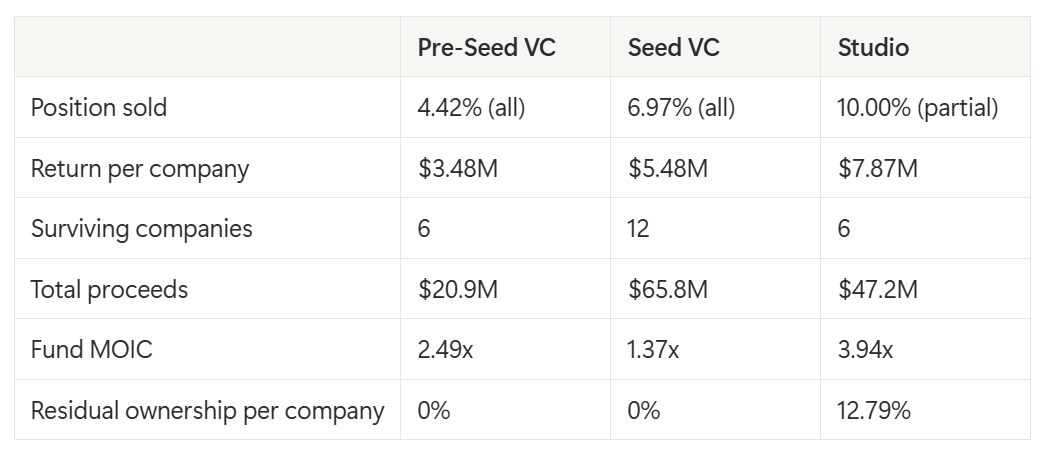The width and height of the screenshot is (1048, 465).
Task: Click the 12 surviving companies cell
Action: point(638,228)
